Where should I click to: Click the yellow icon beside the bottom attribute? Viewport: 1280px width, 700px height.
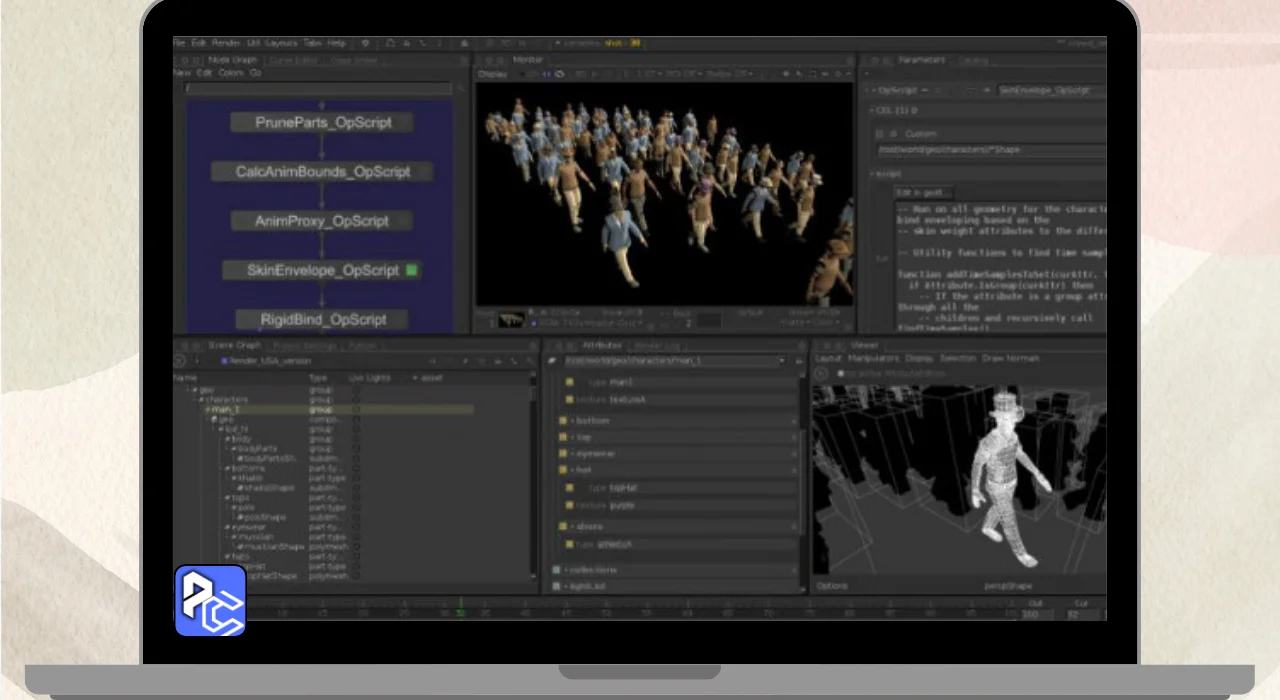[564, 421]
